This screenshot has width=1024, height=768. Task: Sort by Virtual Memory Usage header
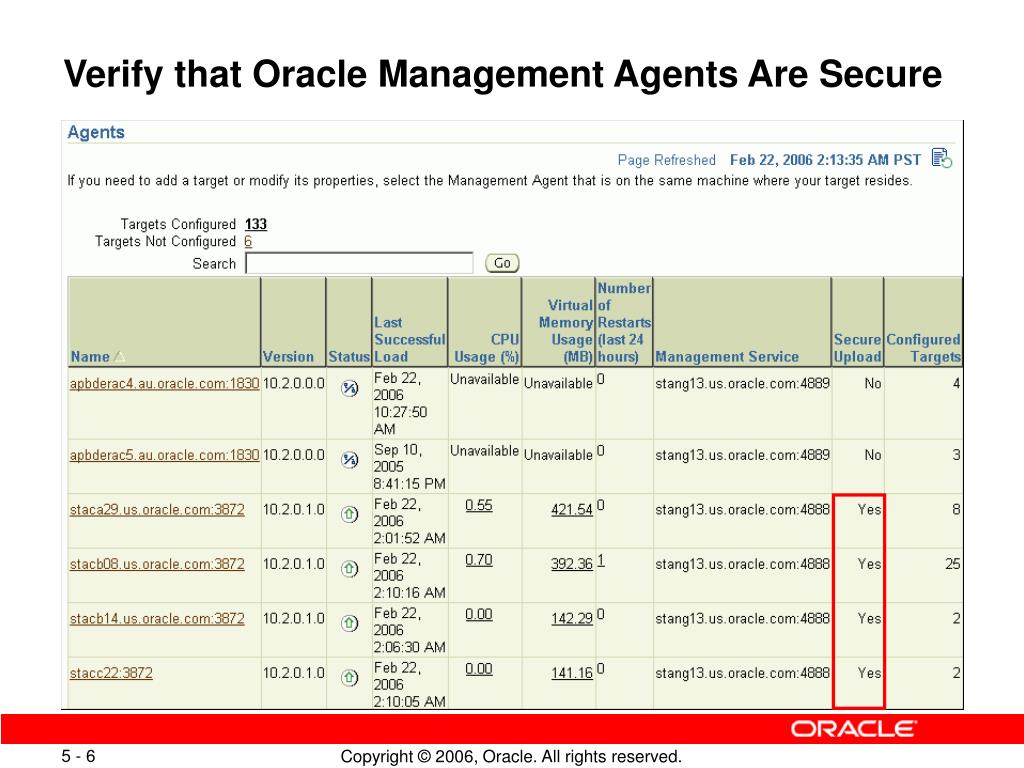click(x=566, y=331)
